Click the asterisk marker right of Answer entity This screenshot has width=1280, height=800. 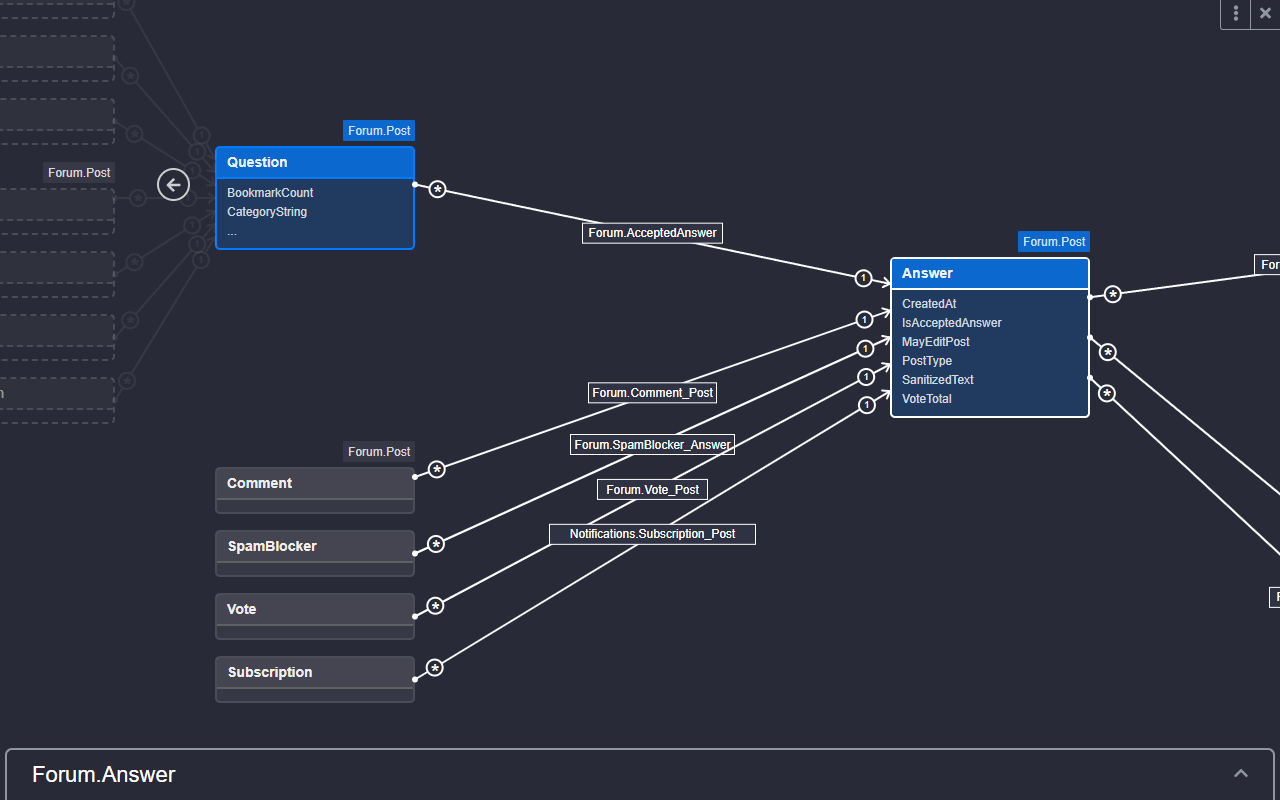(1113, 294)
